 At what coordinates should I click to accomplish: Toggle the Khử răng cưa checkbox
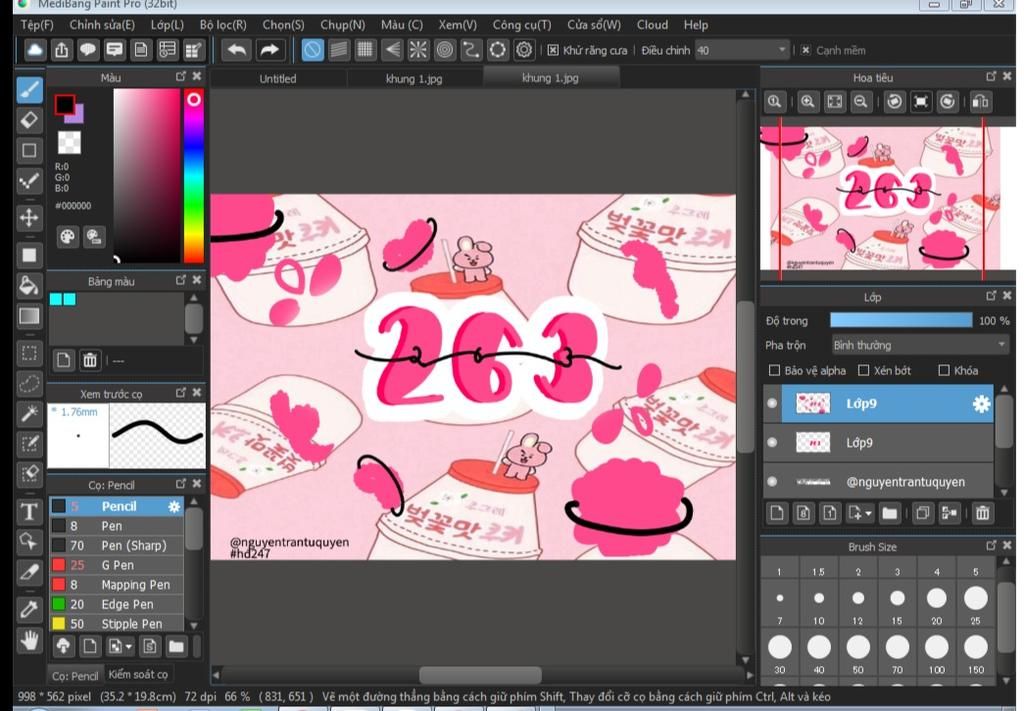click(553, 50)
